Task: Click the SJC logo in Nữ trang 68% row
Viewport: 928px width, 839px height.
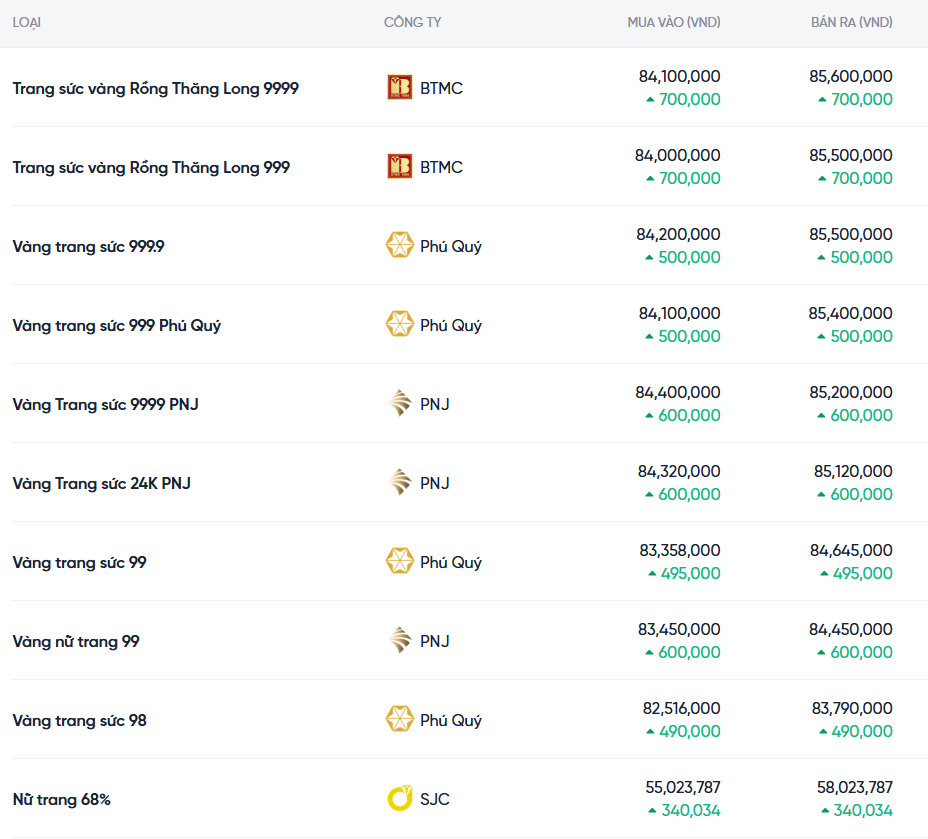Action: (x=399, y=799)
